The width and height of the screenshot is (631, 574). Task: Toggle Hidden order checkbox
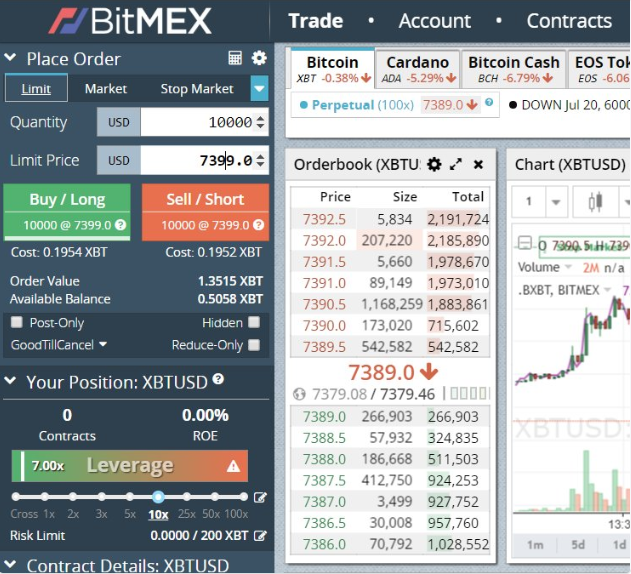coord(254,322)
